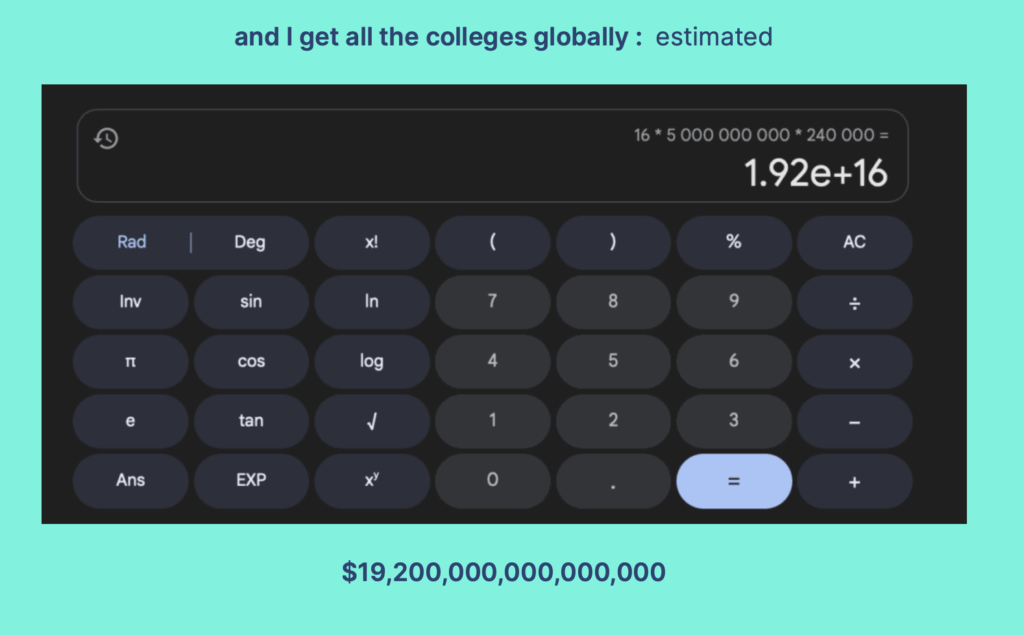Viewport: 1024px width, 635px height.
Task: Click the minus operator key
Action: (x=854, y=421)
